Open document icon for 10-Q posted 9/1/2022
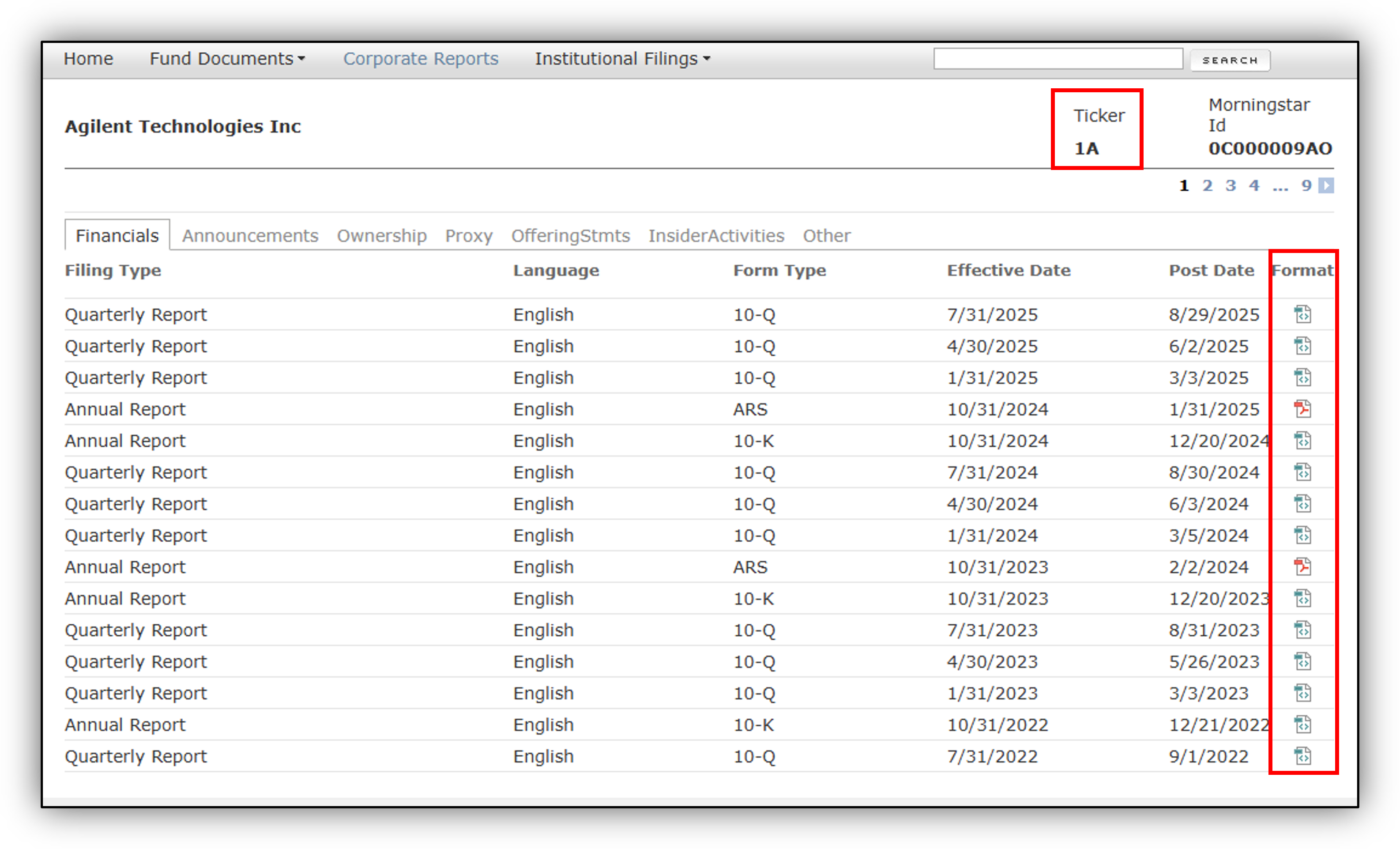This screenshot has height=849, width=1400. pyautogui.click(x=1302, y=756)
